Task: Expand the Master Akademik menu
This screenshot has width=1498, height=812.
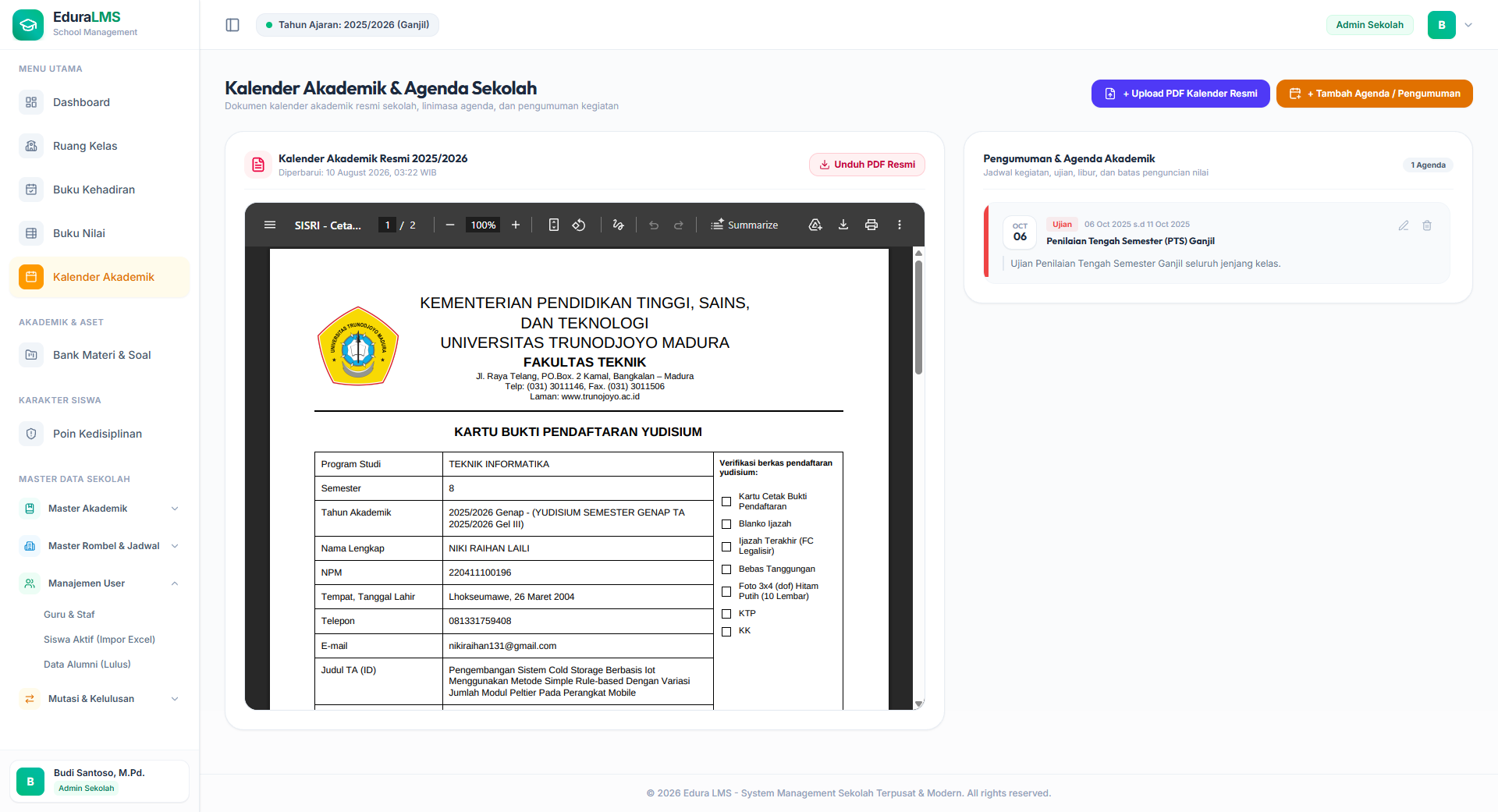Action: pos(100,509)
